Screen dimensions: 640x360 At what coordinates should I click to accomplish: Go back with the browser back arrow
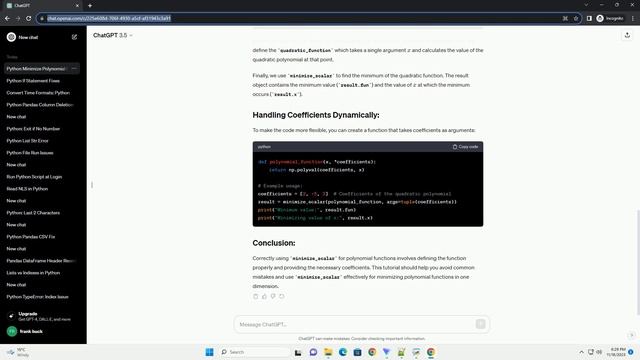(7, 18)
